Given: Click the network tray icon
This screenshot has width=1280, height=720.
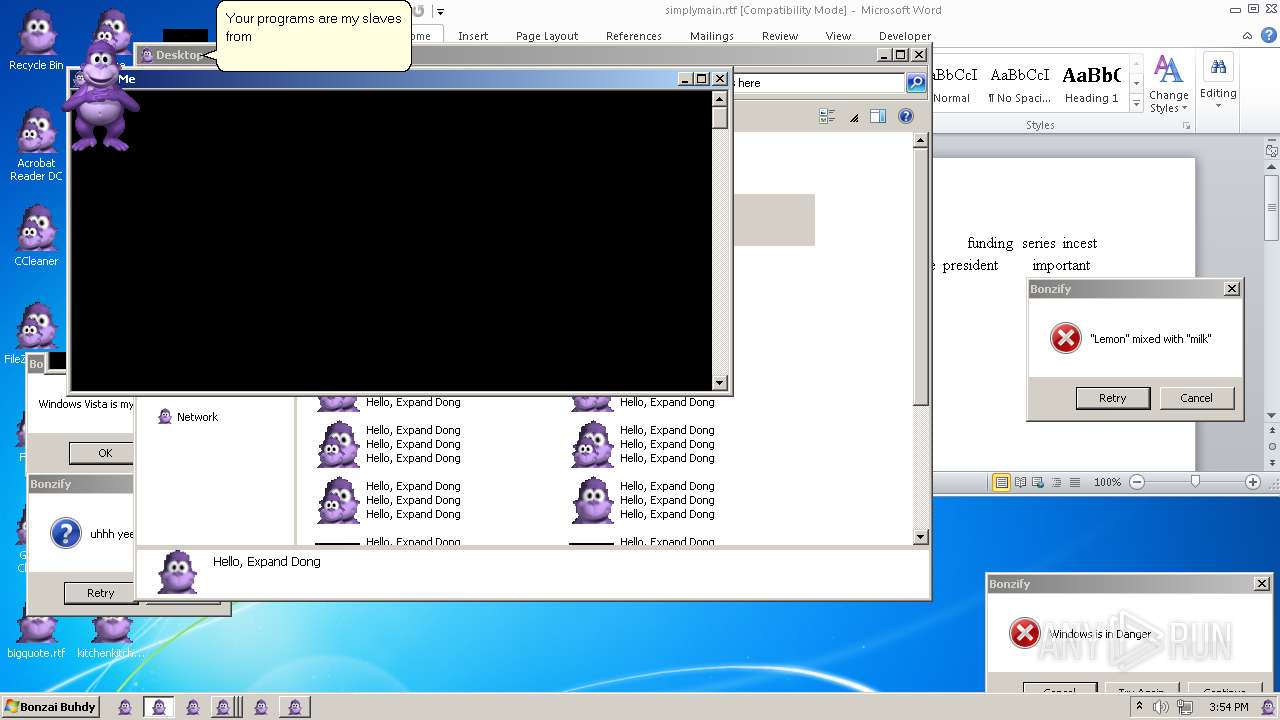Looking at the screenshot, I should pyautogui.click(x=1184, y=707).
